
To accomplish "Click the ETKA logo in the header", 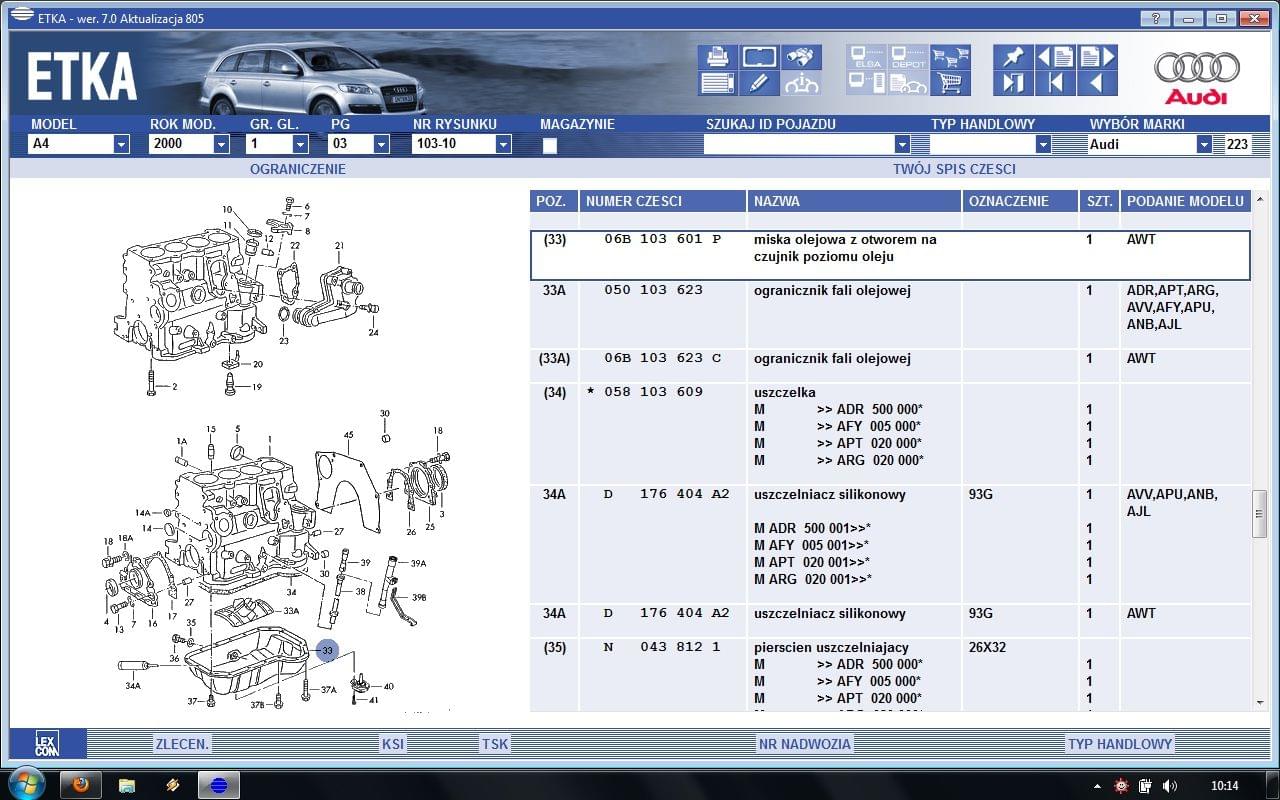I will coord(82,77).
